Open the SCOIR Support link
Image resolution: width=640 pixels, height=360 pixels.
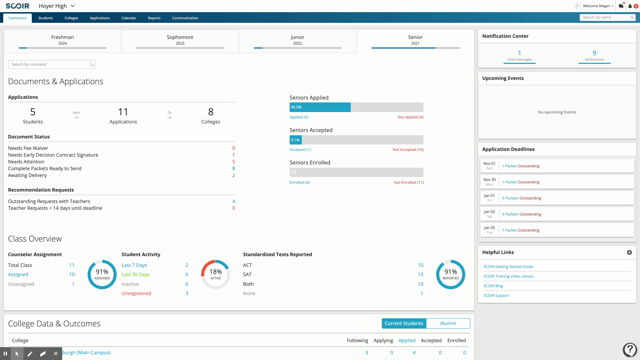496,296
